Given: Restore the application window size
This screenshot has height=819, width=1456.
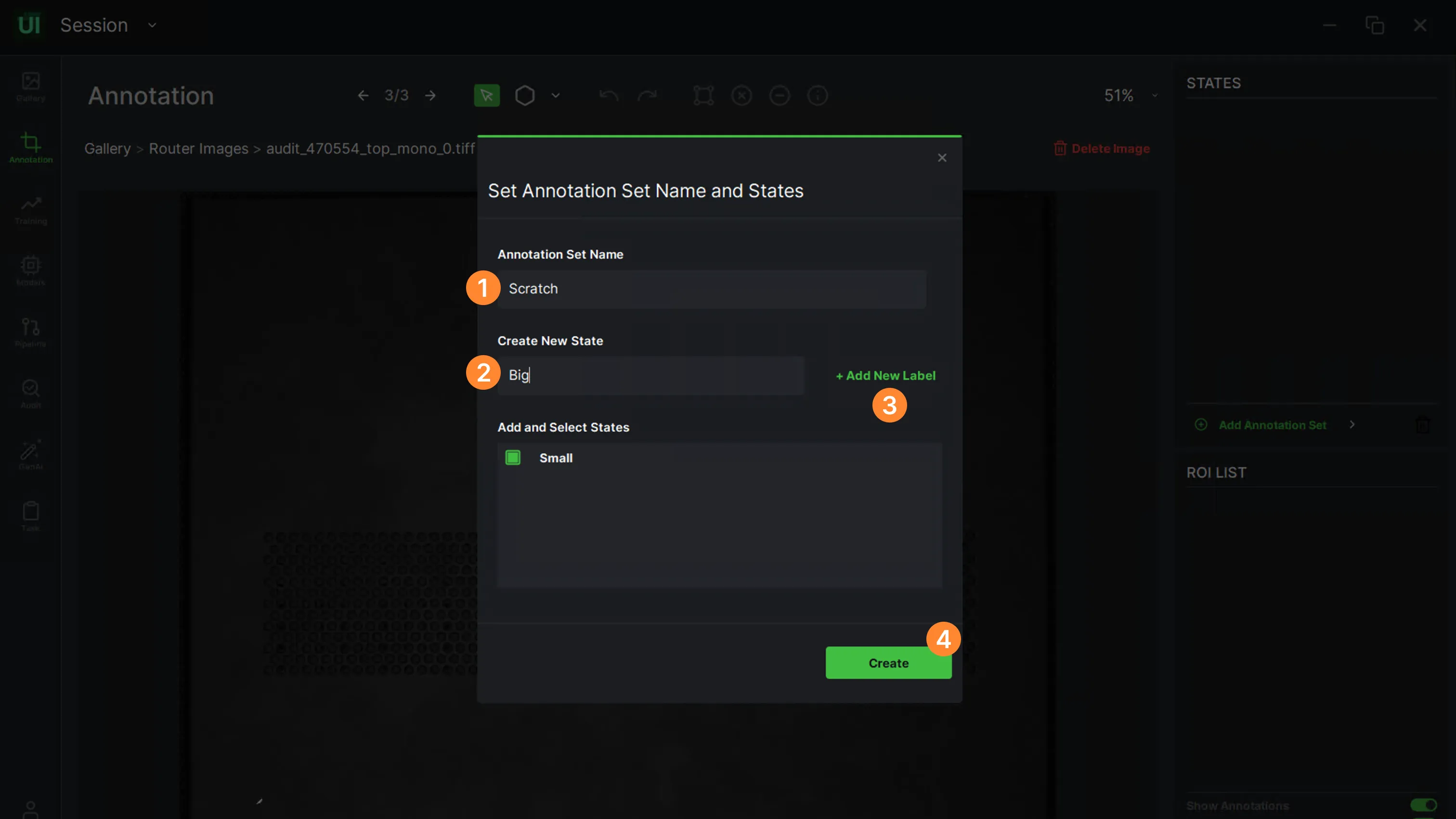Looking at the screenshot, I should [x=1375, y=26].
